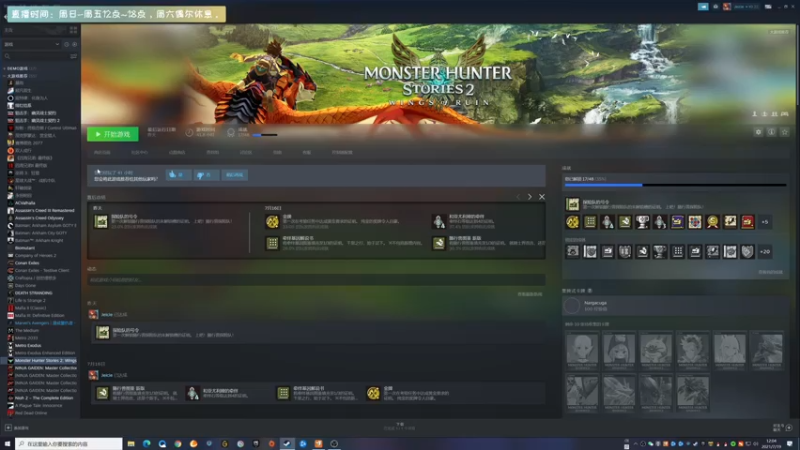Switch library sidebar to grid view
This screenshot has height=450, width=800.
[73, 30]
